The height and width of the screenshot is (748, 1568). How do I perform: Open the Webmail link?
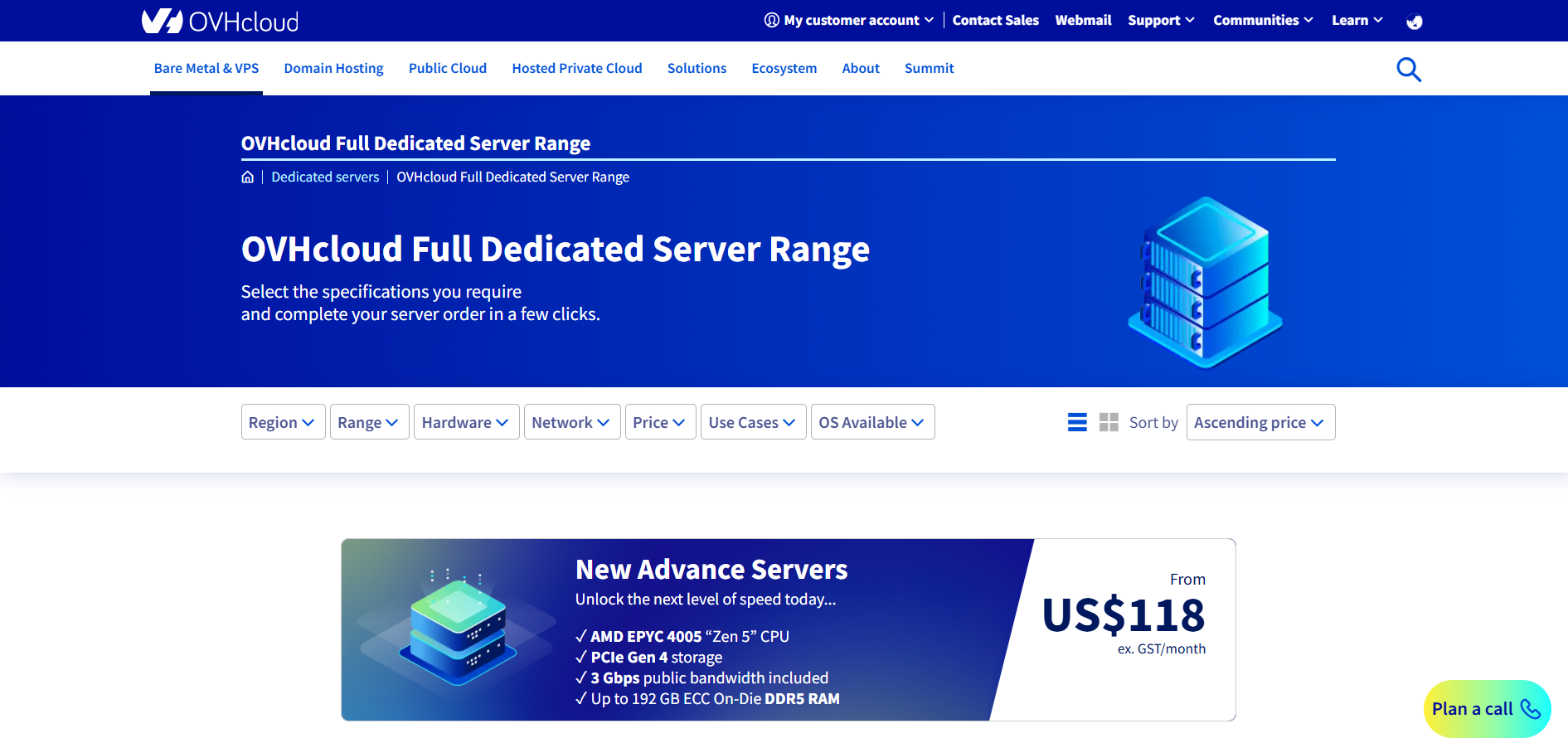pyautogui.click(x=1083, y=21)
